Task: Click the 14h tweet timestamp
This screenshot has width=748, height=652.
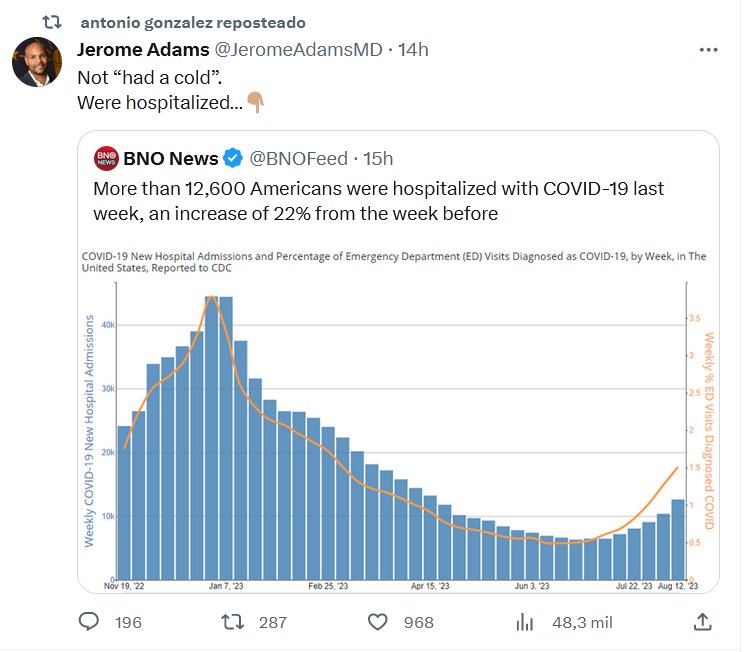Action: [413, 50]
